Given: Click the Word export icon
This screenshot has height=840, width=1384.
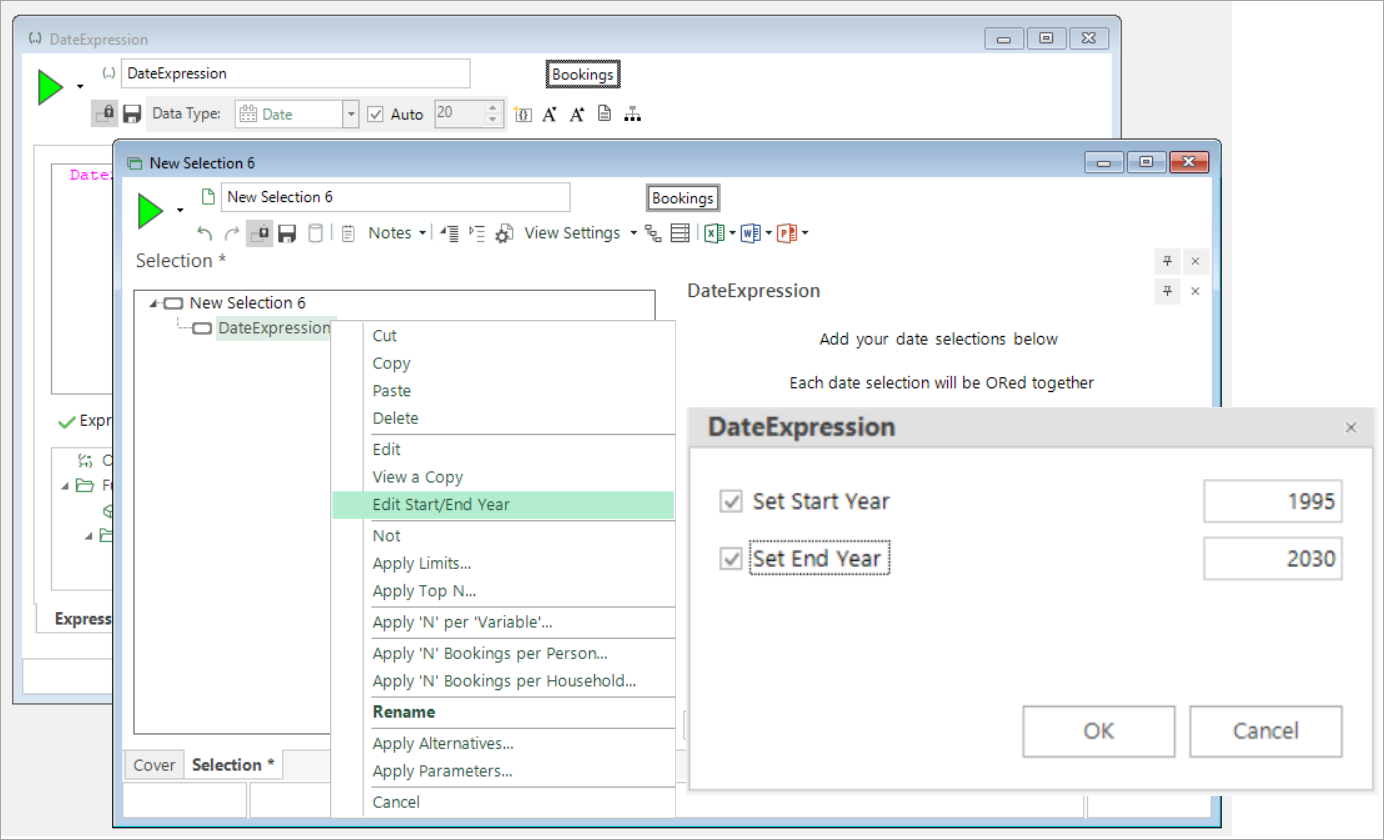Looking at the screenshot, I should [750, 233].
